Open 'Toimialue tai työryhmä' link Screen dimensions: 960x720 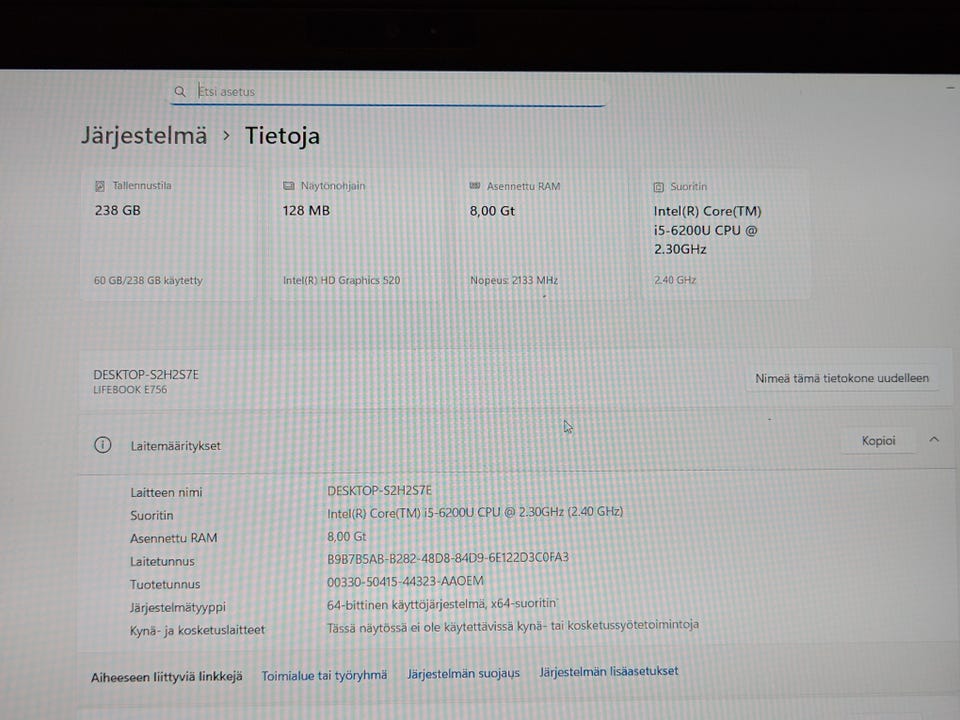324,675
